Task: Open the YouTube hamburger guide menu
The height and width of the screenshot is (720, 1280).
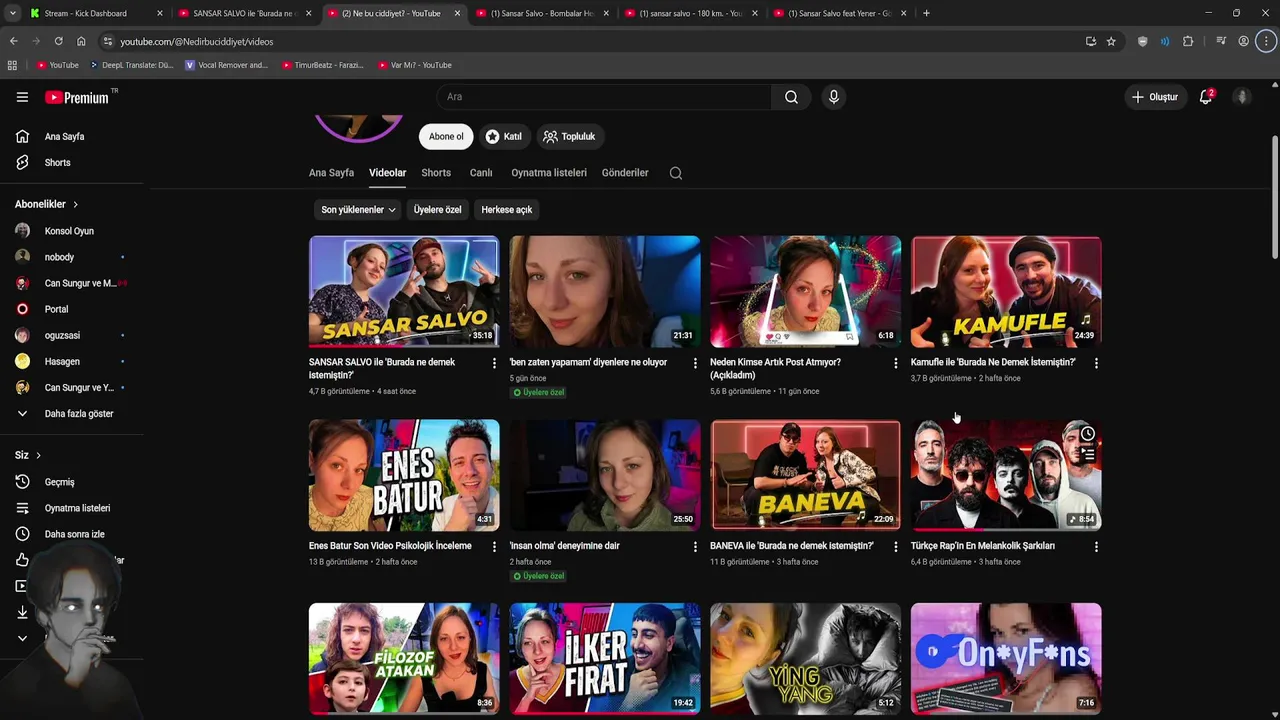Action: [22, 97]
